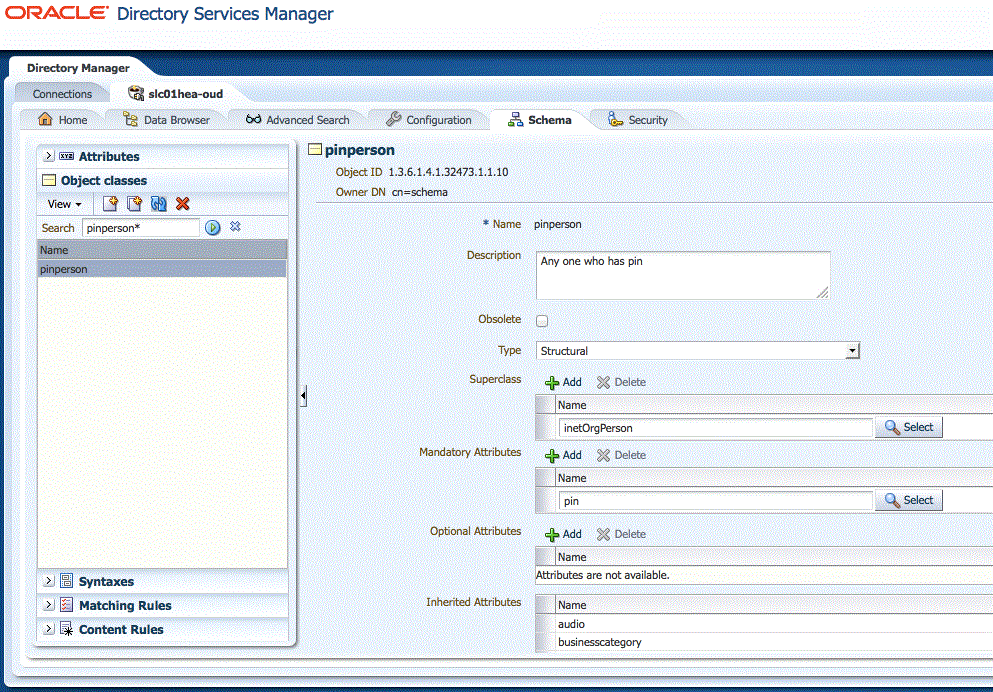Click the Security key icon
The height and width of the screenshot is (692, 993).
615,119
